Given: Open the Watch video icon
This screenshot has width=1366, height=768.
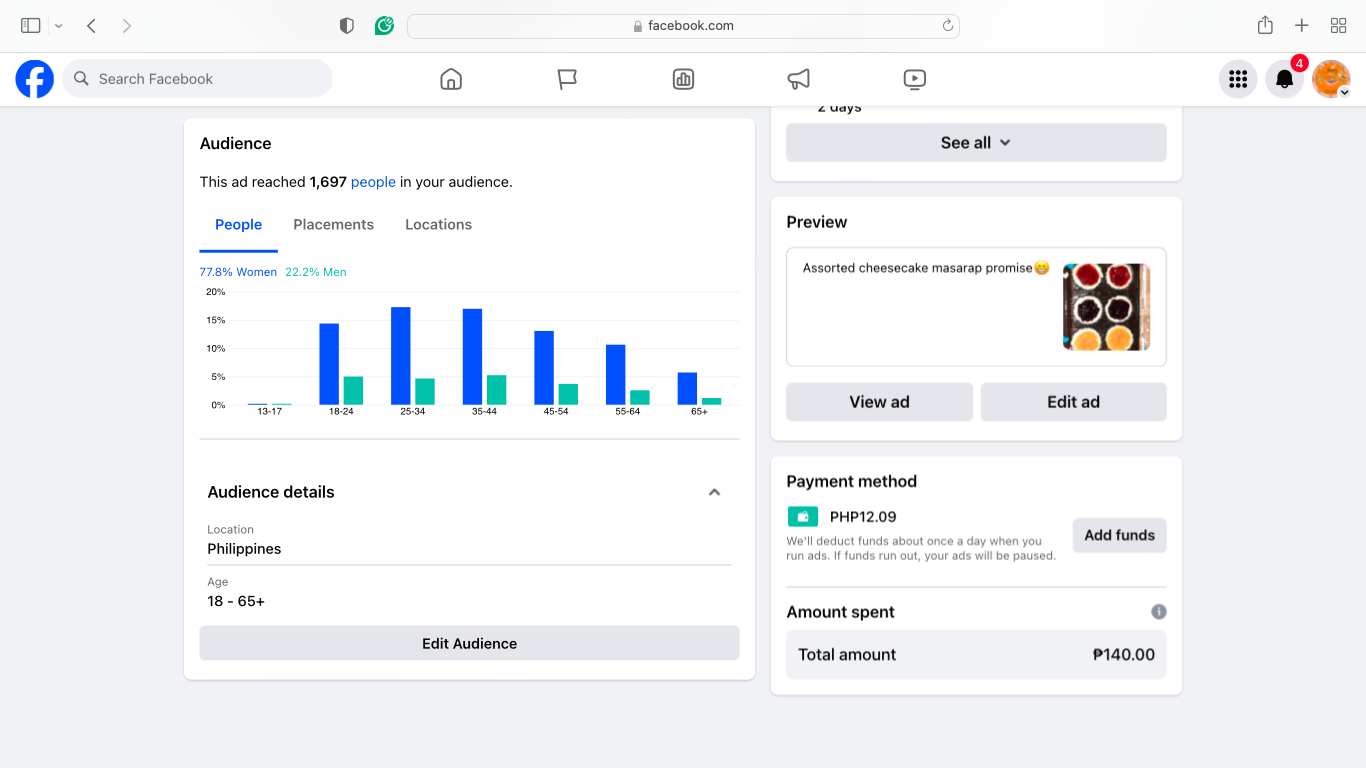Looking at the screenshot, I should 914,79.
